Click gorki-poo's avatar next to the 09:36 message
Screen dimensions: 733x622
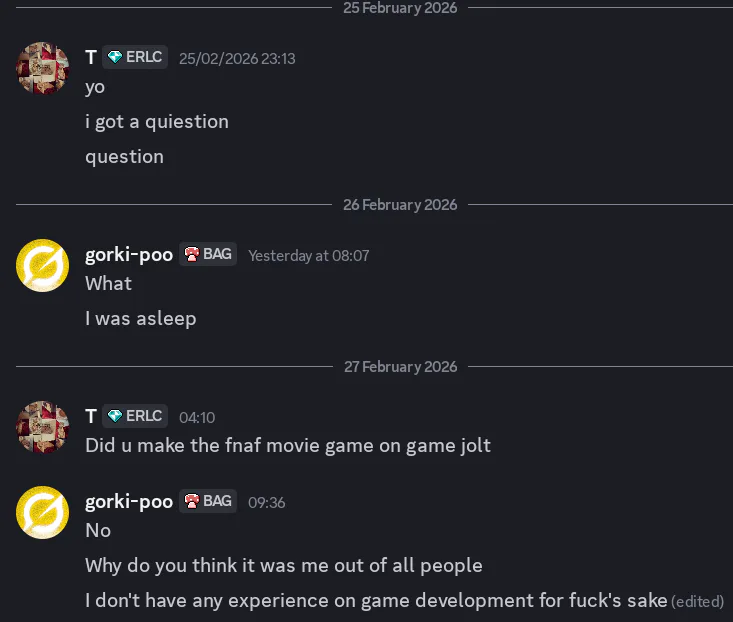click(x=42, y=512)
